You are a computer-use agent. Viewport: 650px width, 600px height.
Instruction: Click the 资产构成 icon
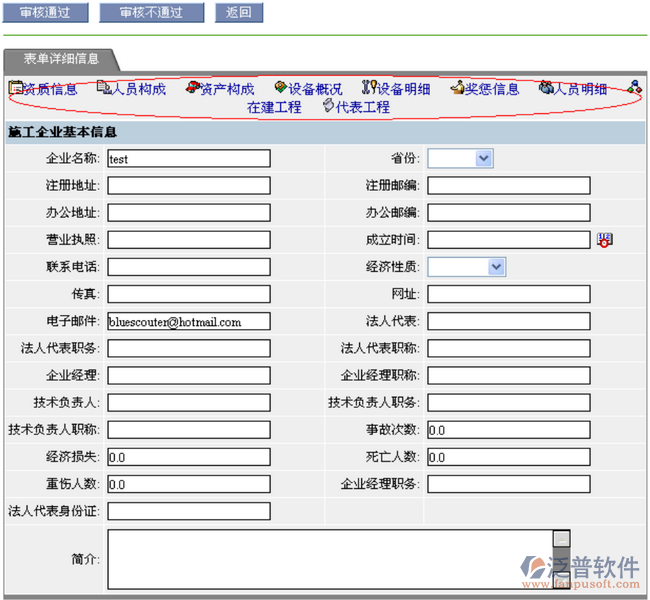pyautogui.click(x=193, y=88)
